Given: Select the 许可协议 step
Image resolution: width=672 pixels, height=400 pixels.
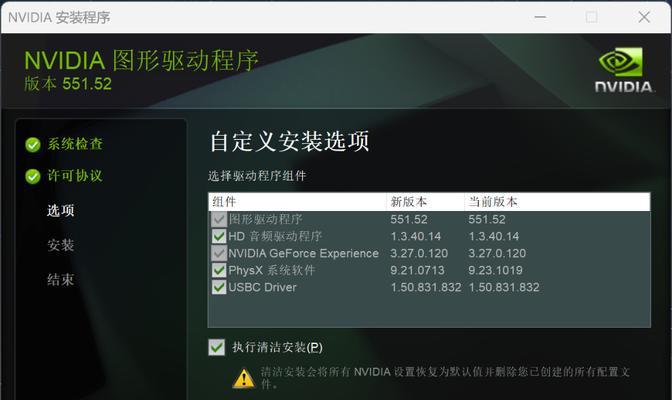Looking at the screenshot, I should [75, 175].
